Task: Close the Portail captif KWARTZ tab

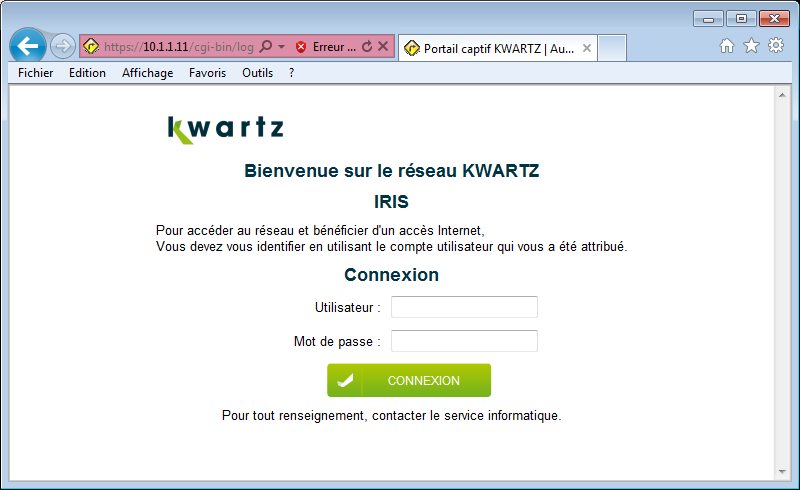Action: (x=587, y=48)
